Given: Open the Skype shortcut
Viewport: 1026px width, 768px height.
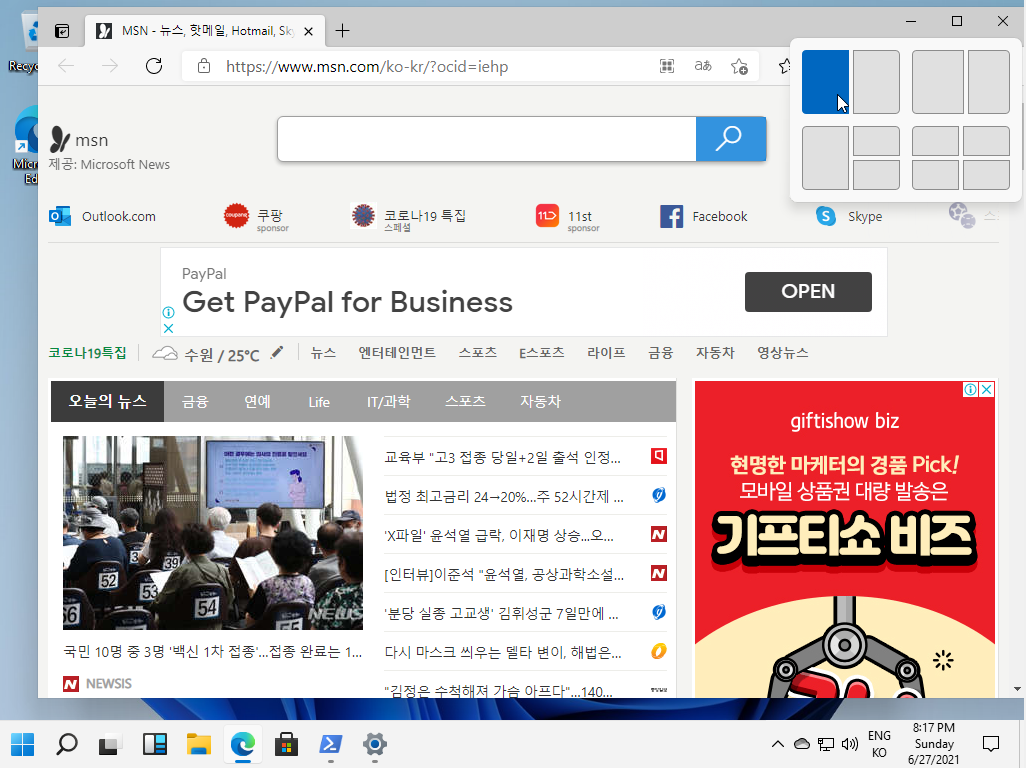Looking at the screenshot, I should 849,217.
